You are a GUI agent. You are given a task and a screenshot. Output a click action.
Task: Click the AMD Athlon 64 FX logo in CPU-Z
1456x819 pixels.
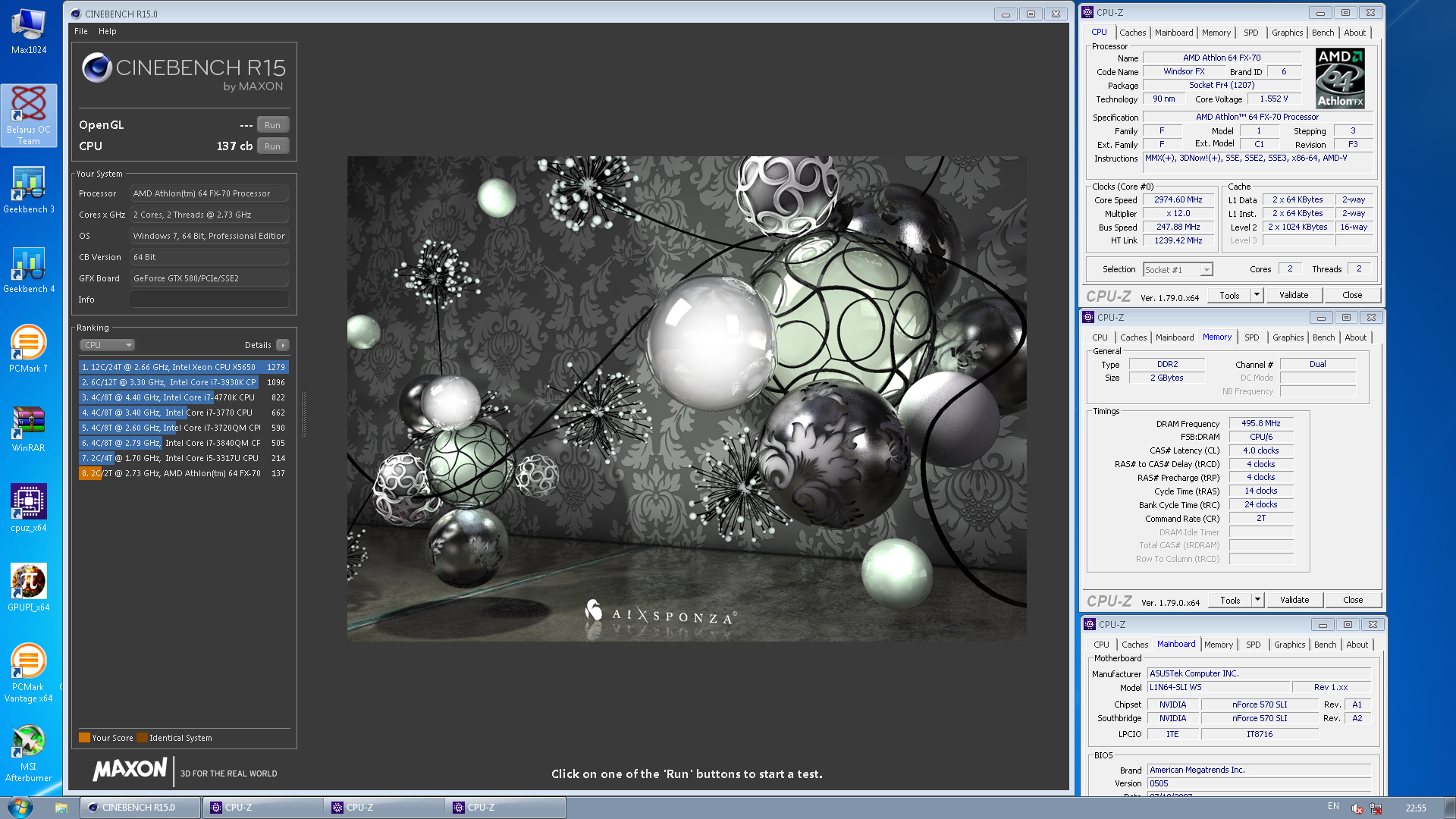click(x=1340, y=77)
